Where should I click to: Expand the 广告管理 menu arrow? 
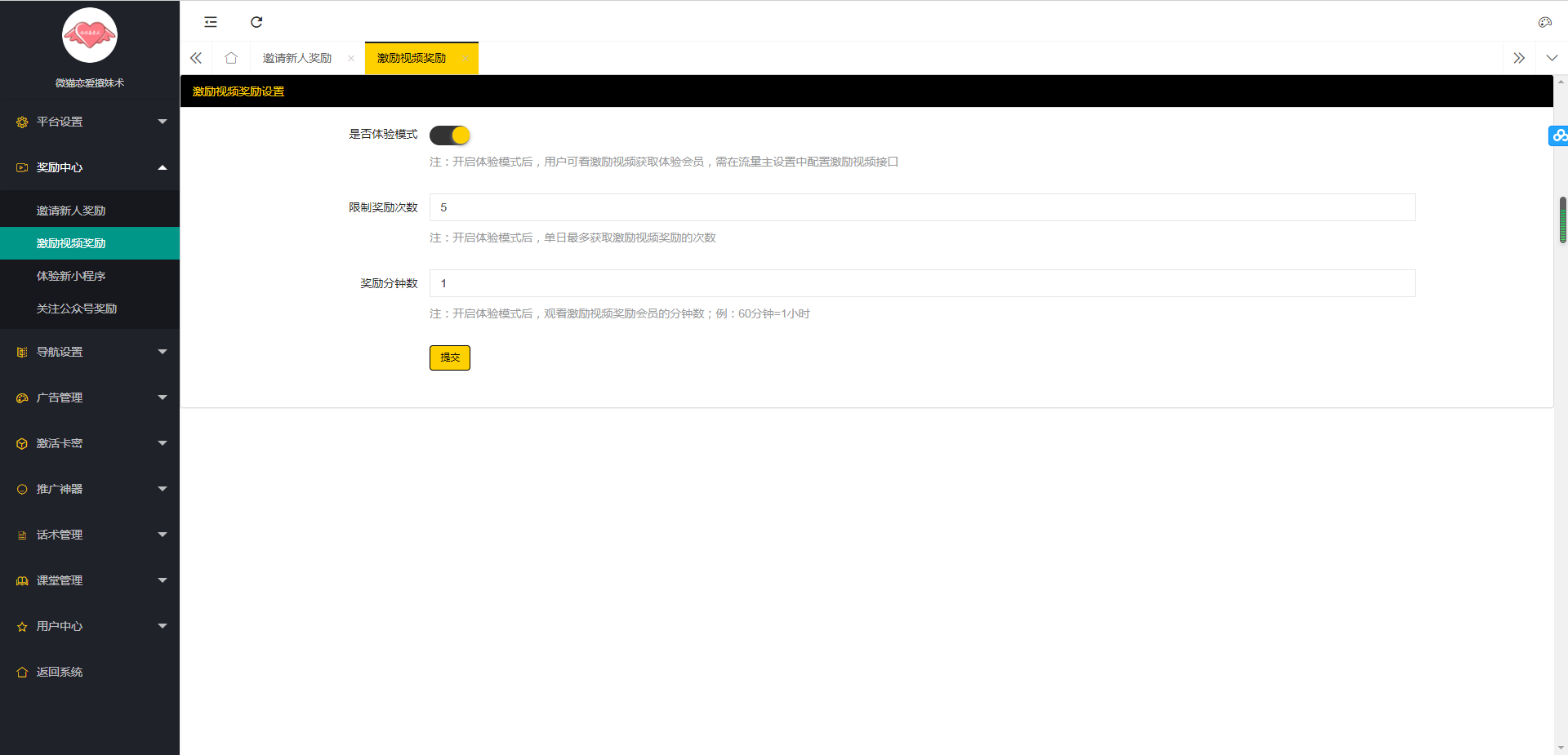pos(163,397)
